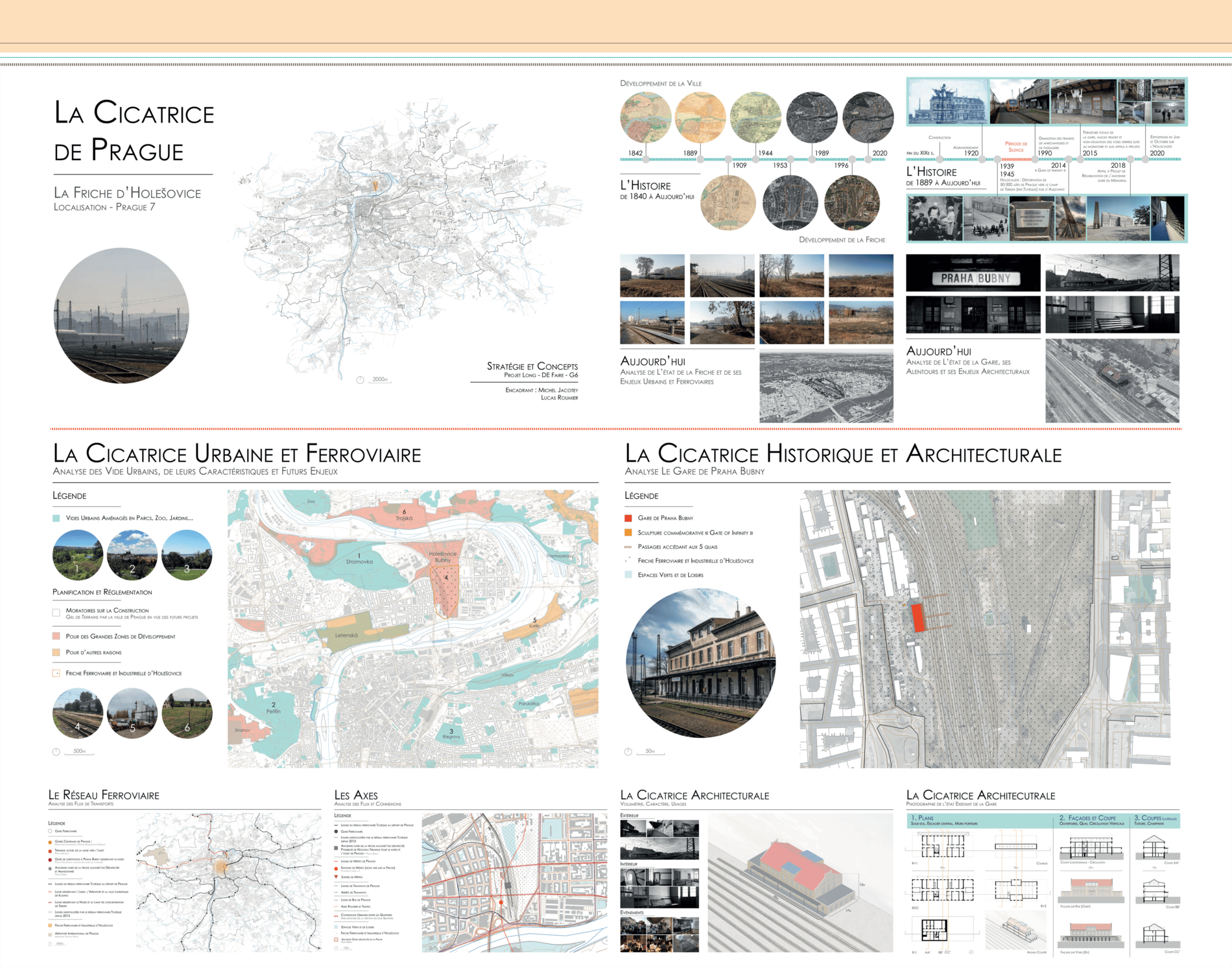Open circular photo number 5 in the legend
The width and height of the screenshot is (1232, 968).
tap(132, 713)
